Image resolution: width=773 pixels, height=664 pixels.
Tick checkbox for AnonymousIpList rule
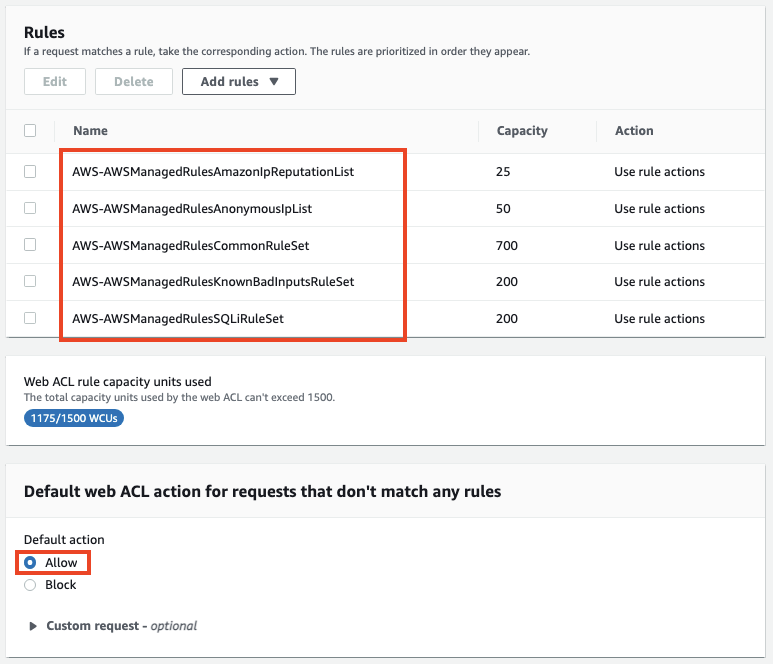[x=30, y=208]
